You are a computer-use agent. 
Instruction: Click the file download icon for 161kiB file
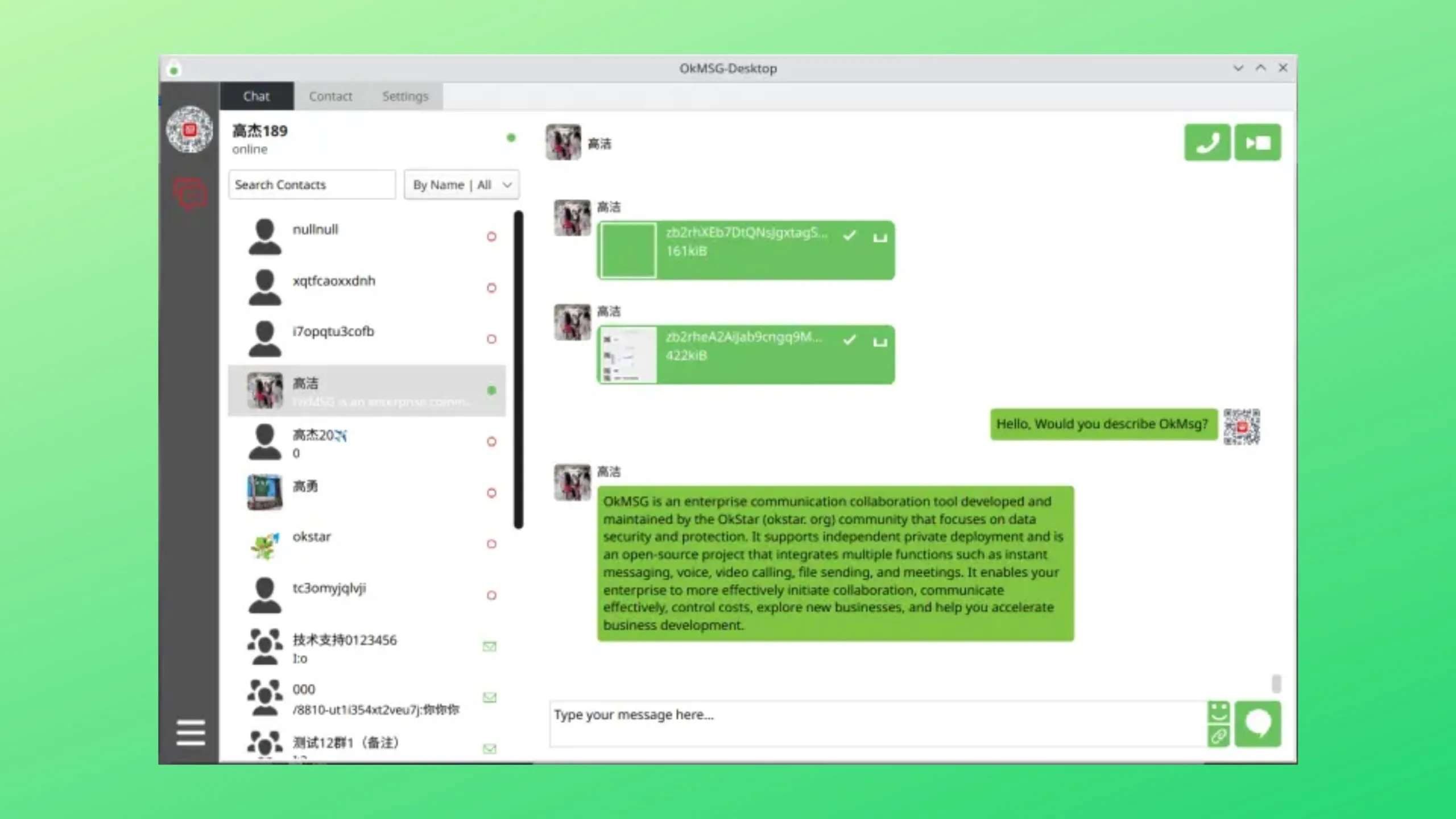[879, 236]
